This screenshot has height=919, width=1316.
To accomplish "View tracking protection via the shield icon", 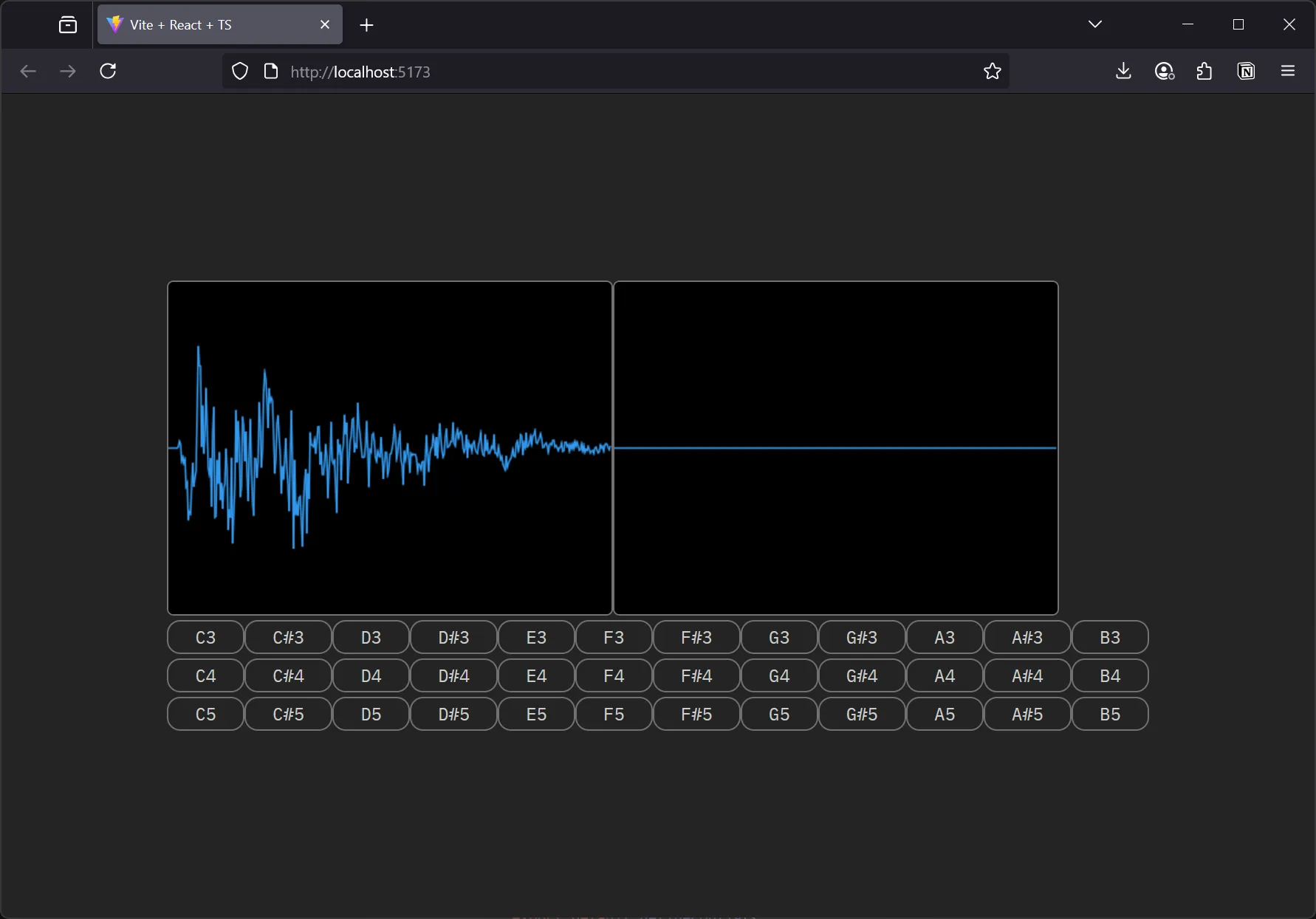I will coord(239,71).
